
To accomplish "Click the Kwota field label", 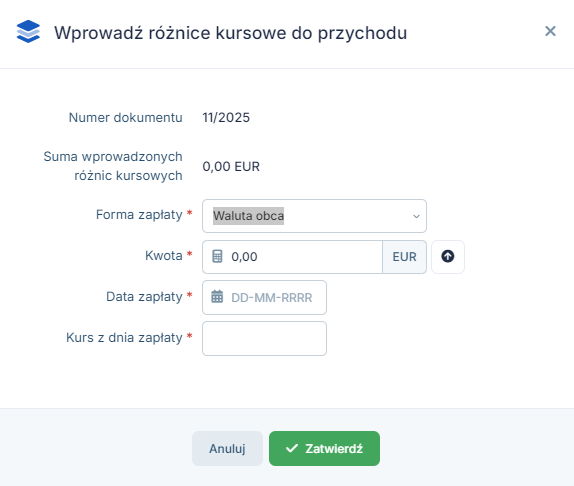I will [164, 255].
